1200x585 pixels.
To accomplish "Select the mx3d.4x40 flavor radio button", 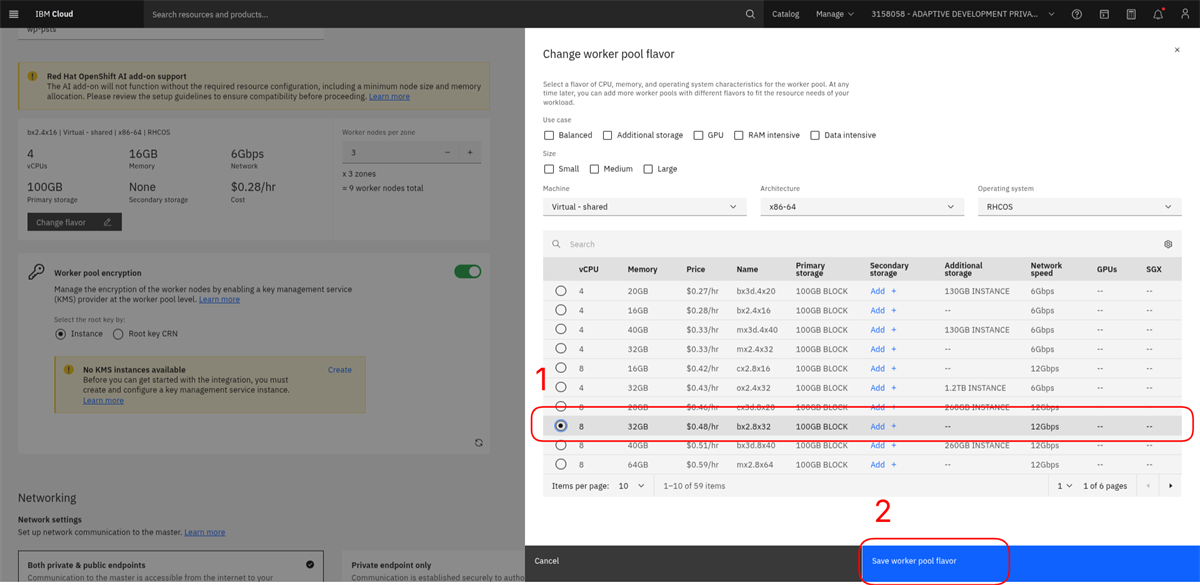I will tap(561, 330).
